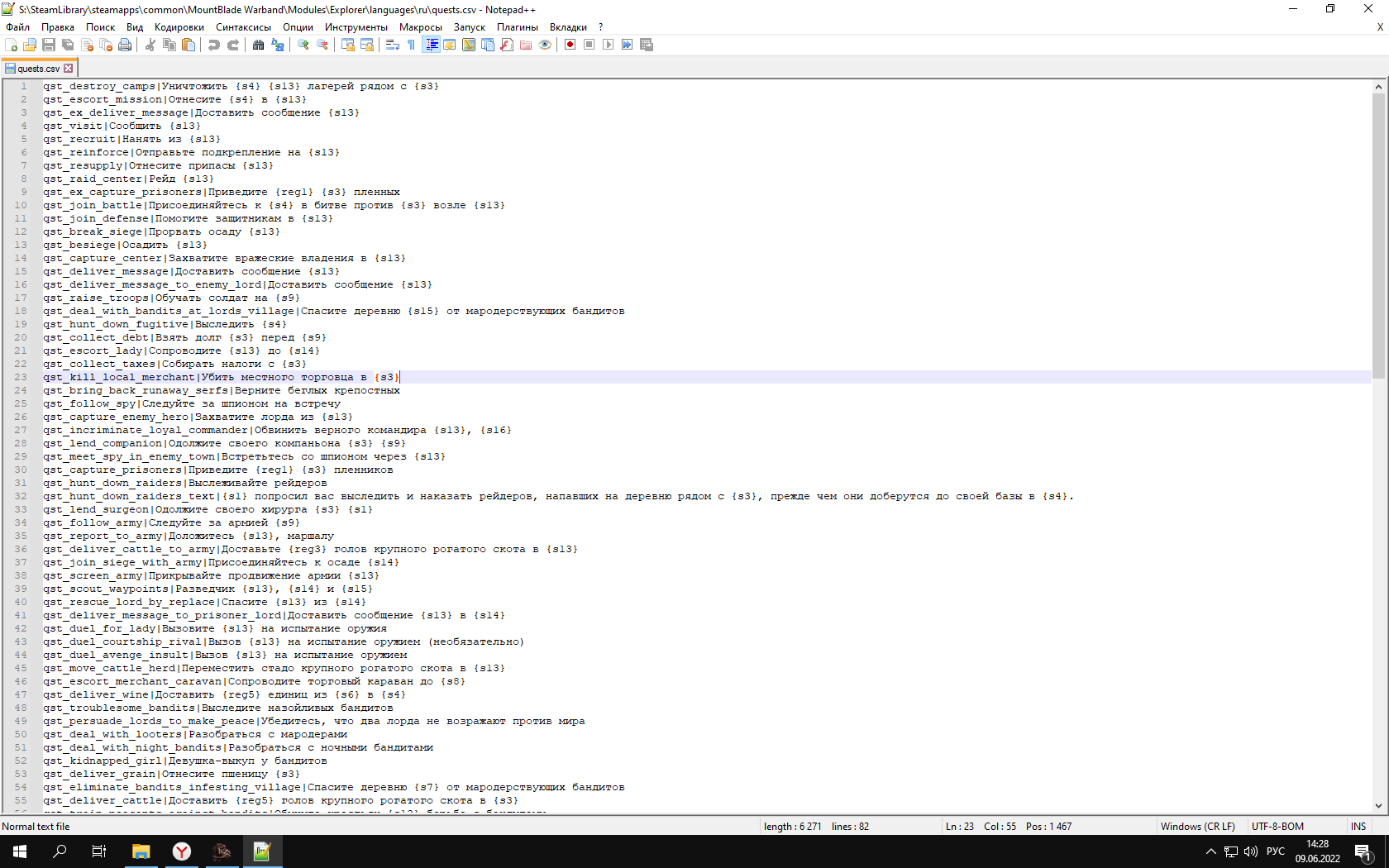Open the Вкладки menu
The width and height of the screenshot is (1389, 868).
point(568,27)
